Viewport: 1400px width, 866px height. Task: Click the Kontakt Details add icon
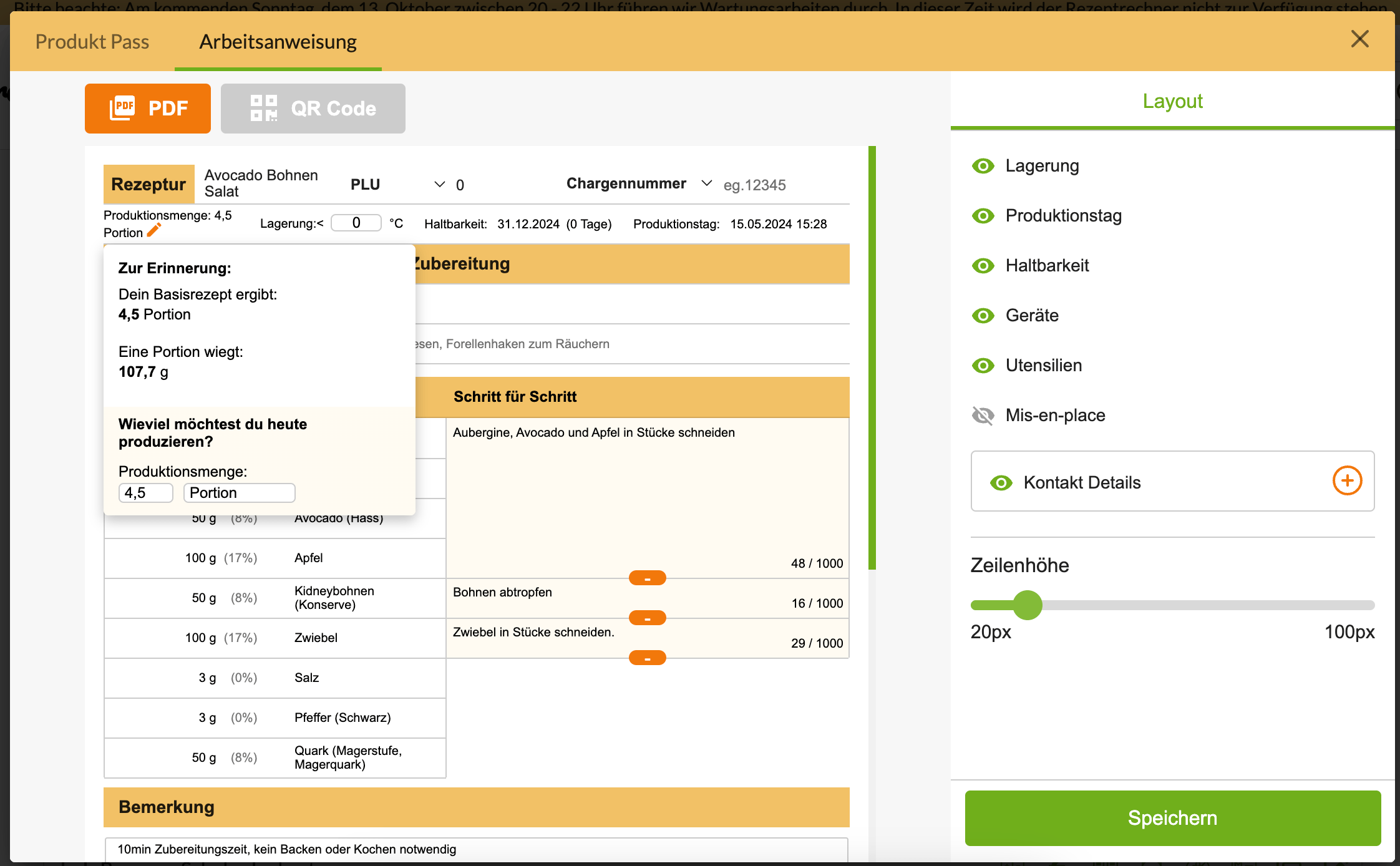(1346, 482)
